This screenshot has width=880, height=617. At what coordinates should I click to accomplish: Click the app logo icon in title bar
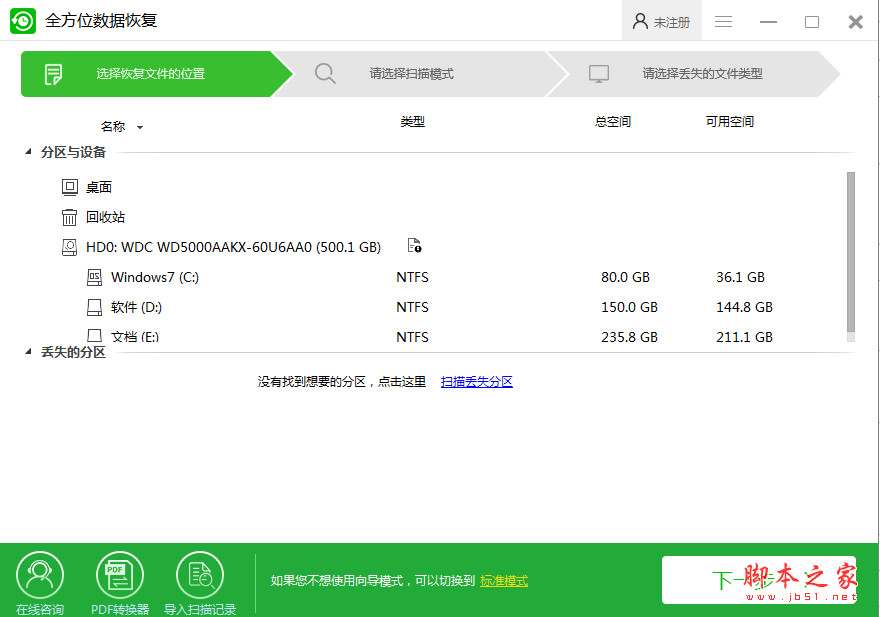22,20
